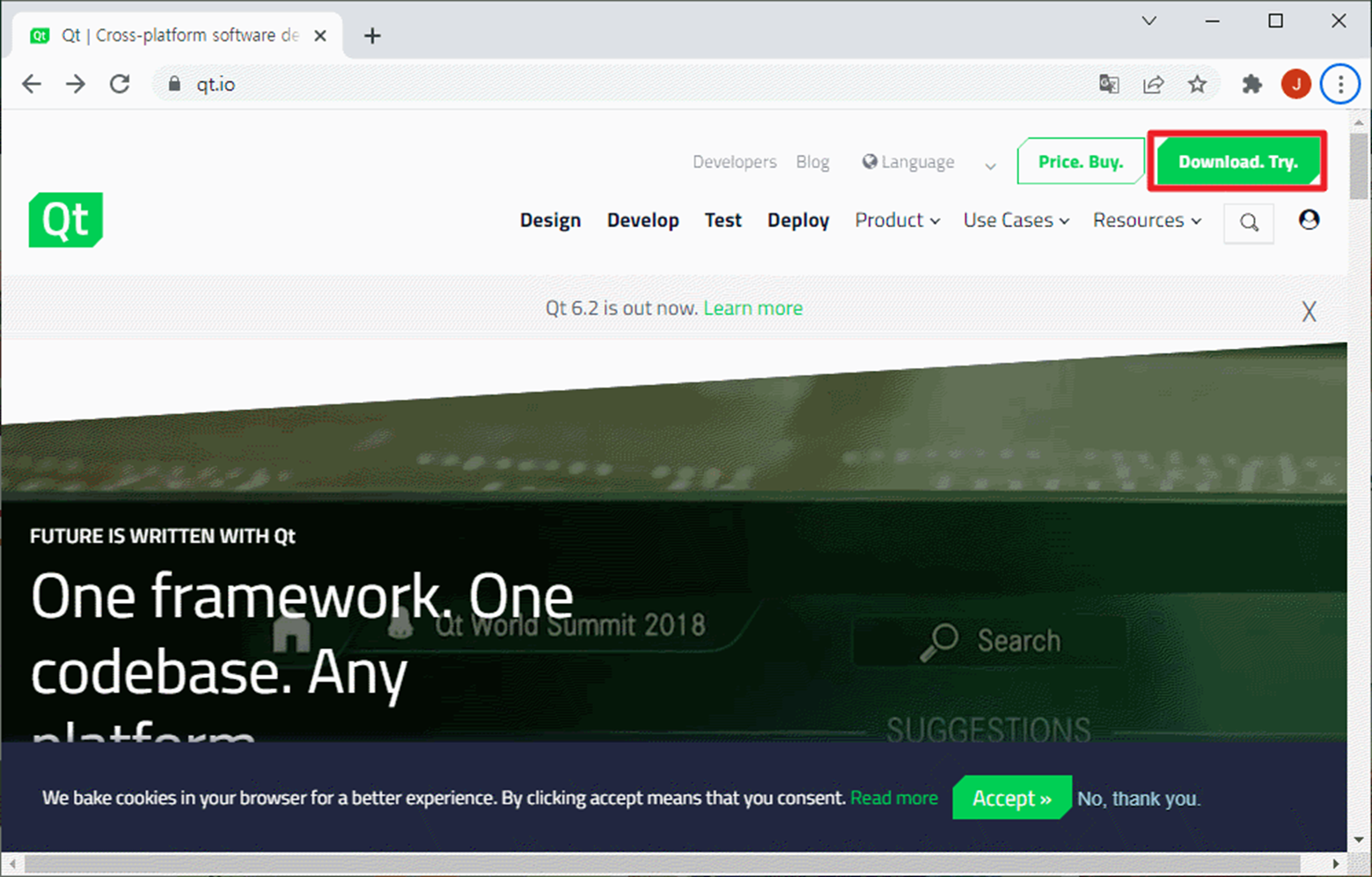The height and width of the screenshot is (877, 1372).
Task: Click the share page icon
Action: point(1153,84)
